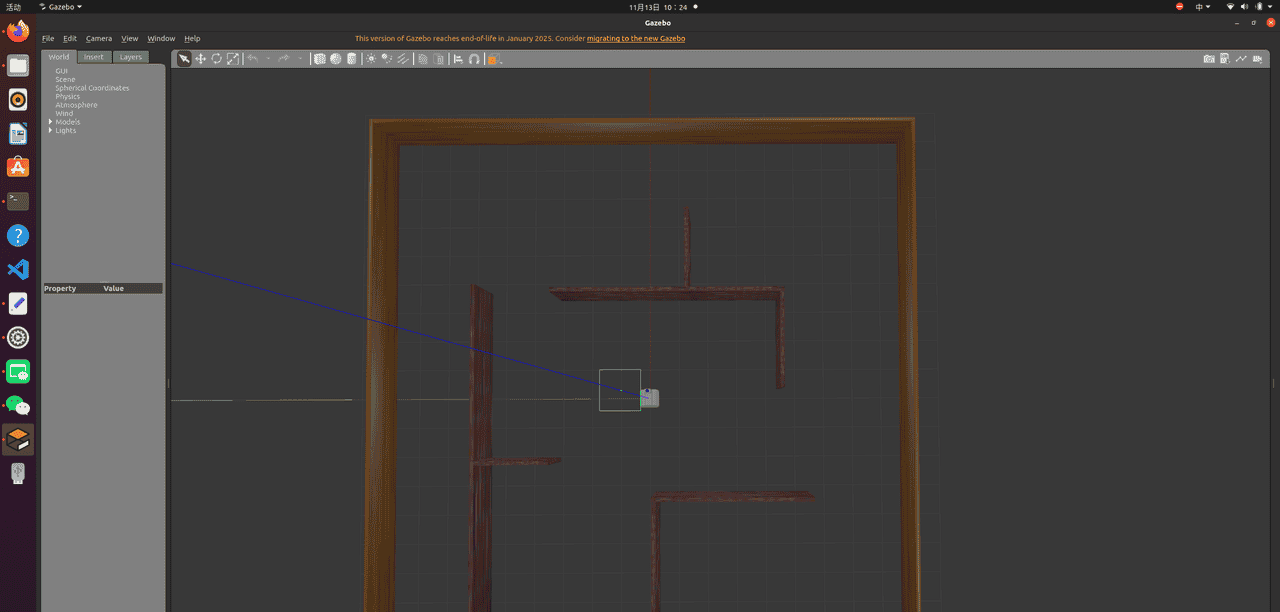Open Visual Studio Code from the dock

[18, 269]
